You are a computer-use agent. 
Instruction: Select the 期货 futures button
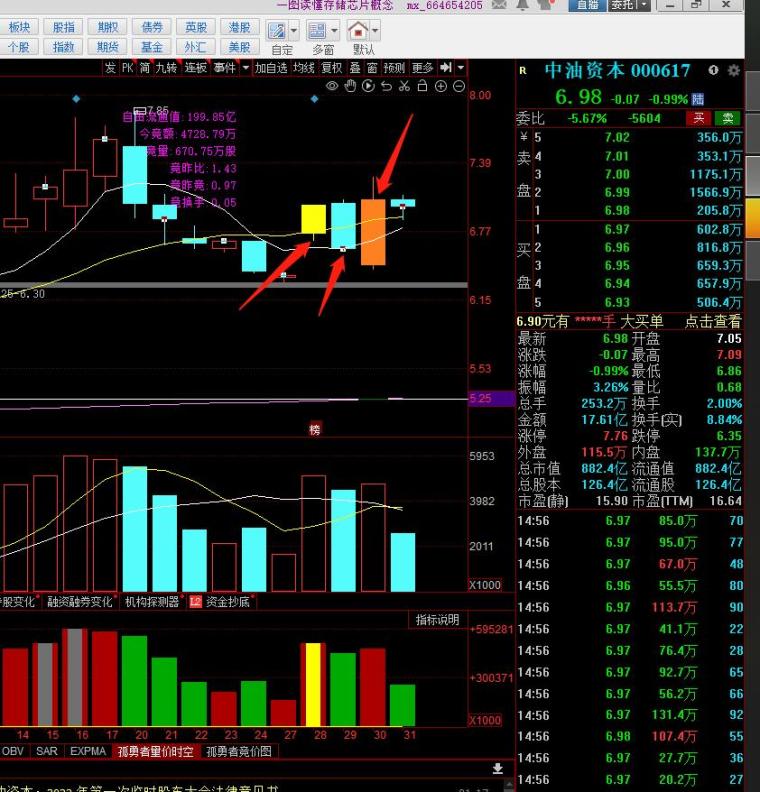pos(108,47)
